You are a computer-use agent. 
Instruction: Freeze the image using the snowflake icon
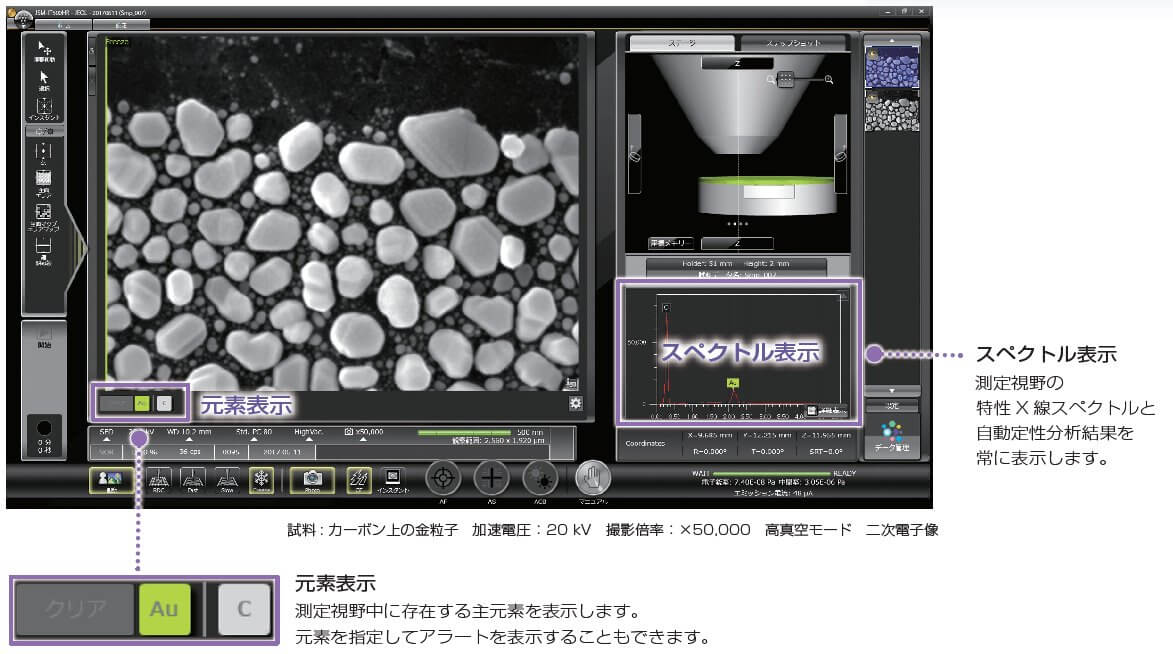(x=262, y=479)
